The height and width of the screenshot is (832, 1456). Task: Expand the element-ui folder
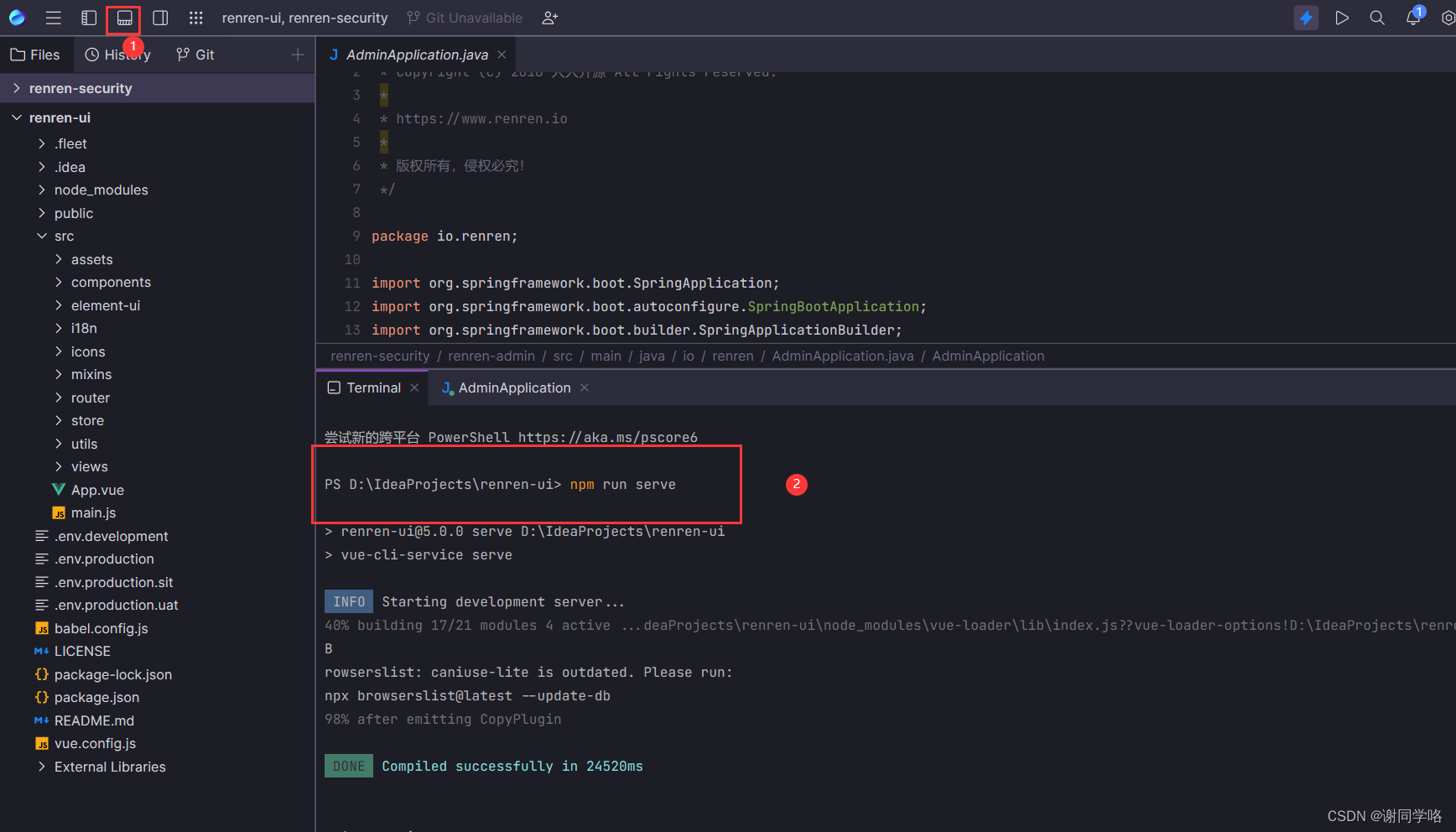(58, 305)
